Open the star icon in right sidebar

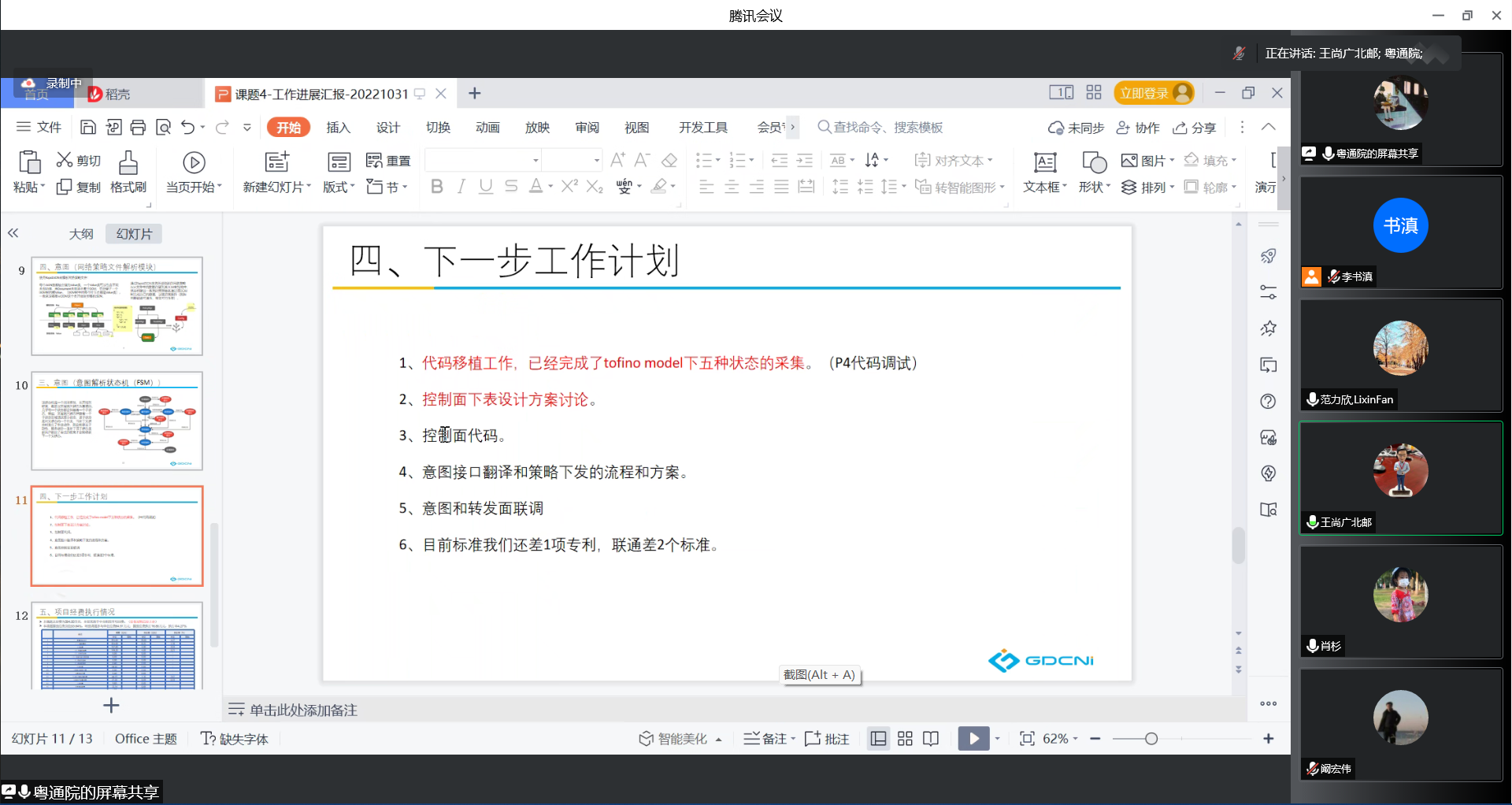[1268, 328]
